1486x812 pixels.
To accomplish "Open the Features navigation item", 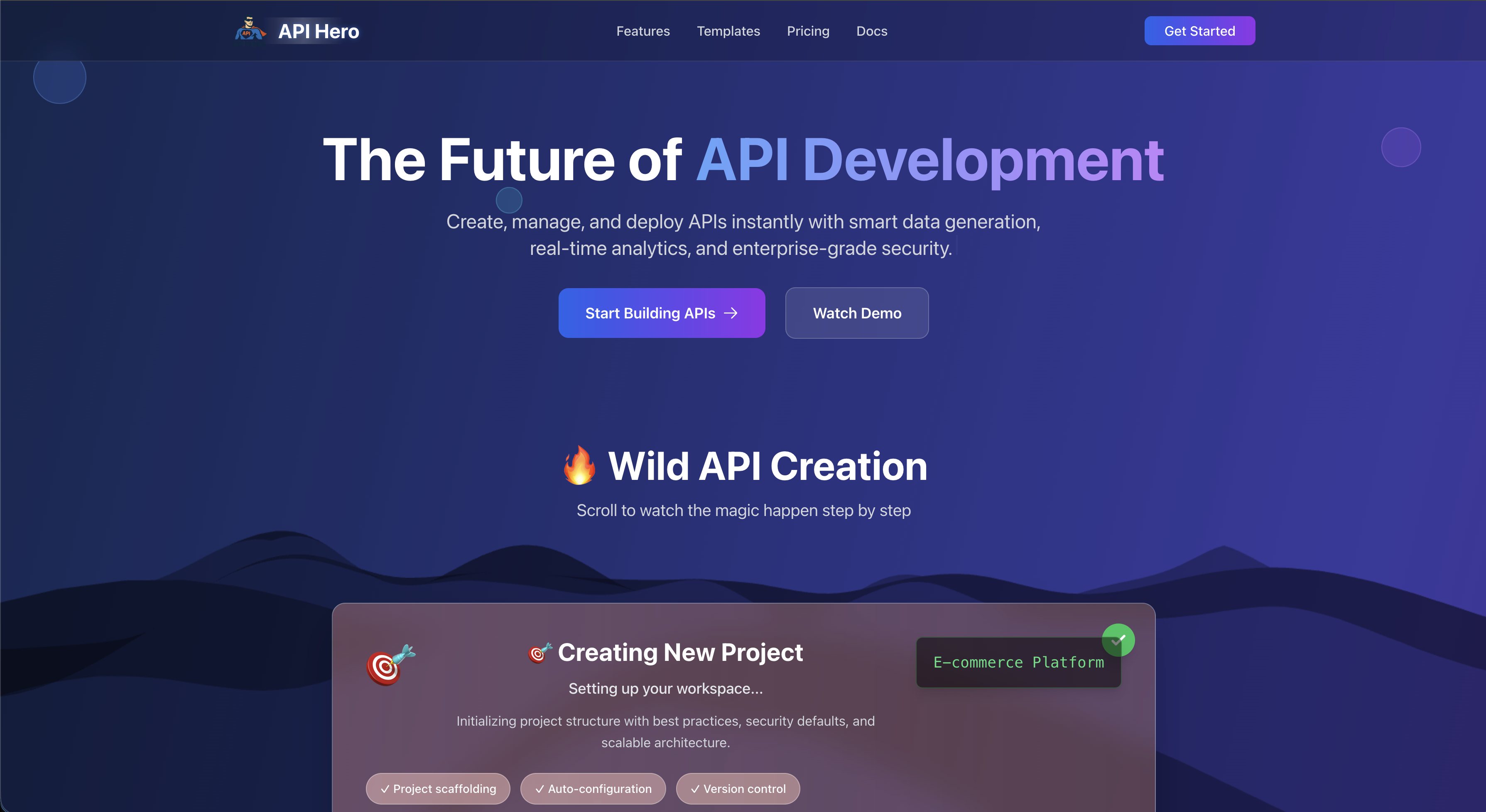I will (x=642, y=31).
